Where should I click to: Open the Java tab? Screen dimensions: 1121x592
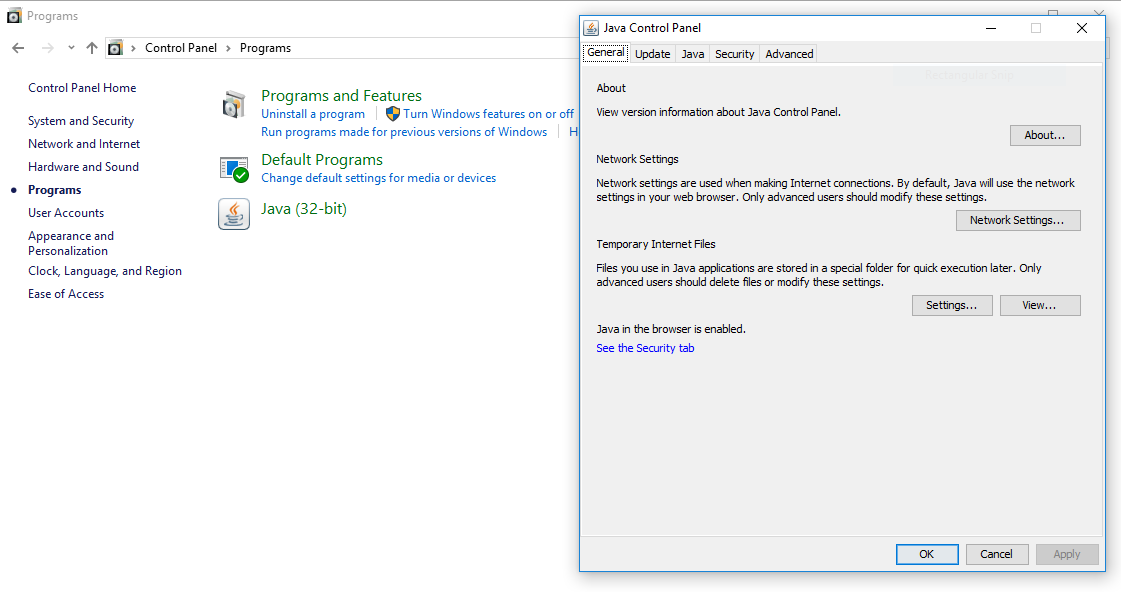tap(693, 54)
